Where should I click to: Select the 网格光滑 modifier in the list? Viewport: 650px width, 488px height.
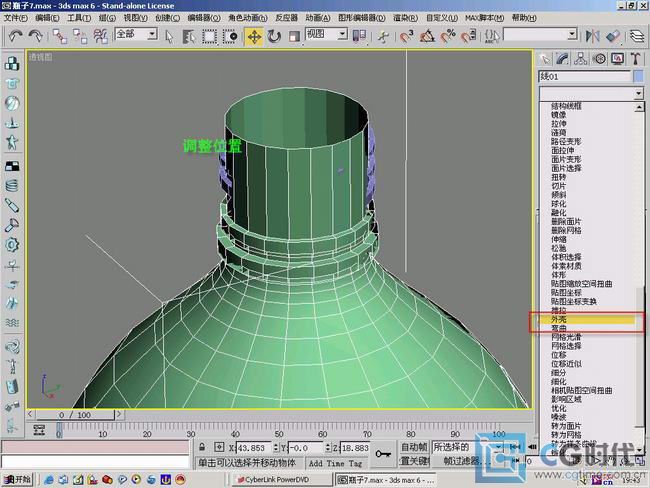pos(566,337)
